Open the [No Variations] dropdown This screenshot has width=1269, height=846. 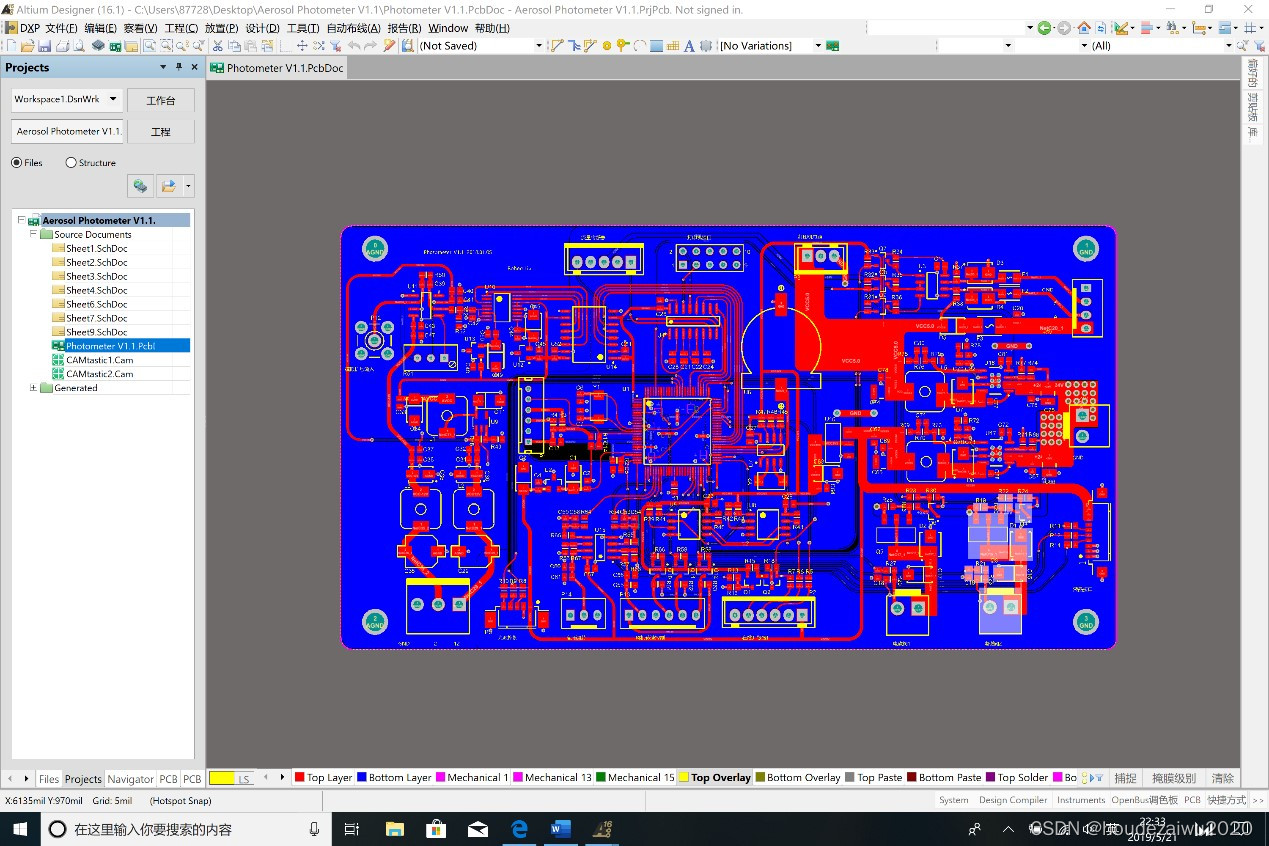click(x=818, y=46)
